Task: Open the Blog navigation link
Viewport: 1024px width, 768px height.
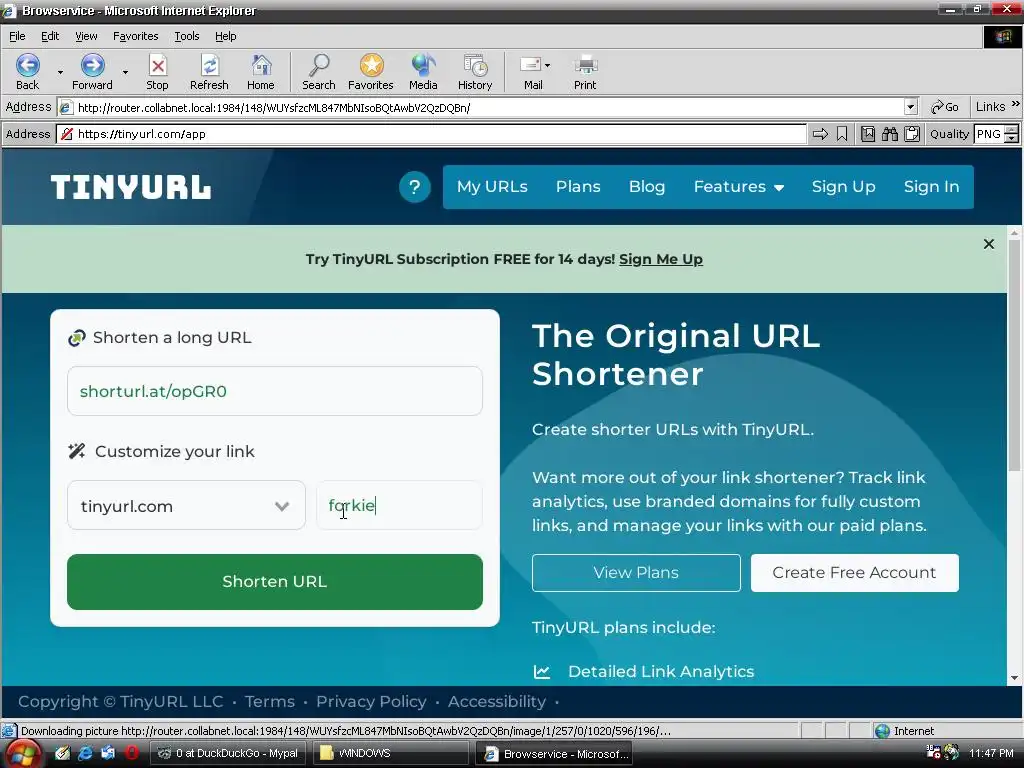Action: (647, 187)
